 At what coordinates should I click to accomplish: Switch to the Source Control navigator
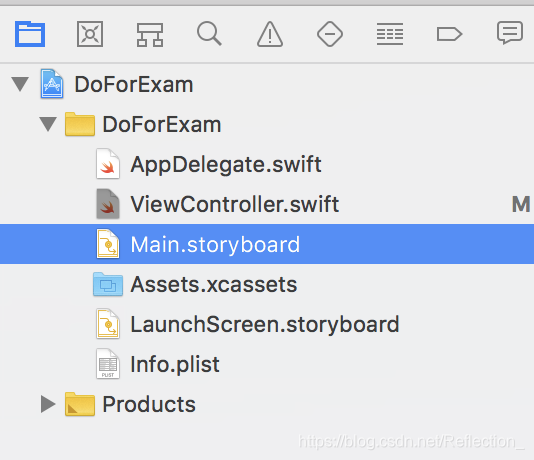(90, 34)
